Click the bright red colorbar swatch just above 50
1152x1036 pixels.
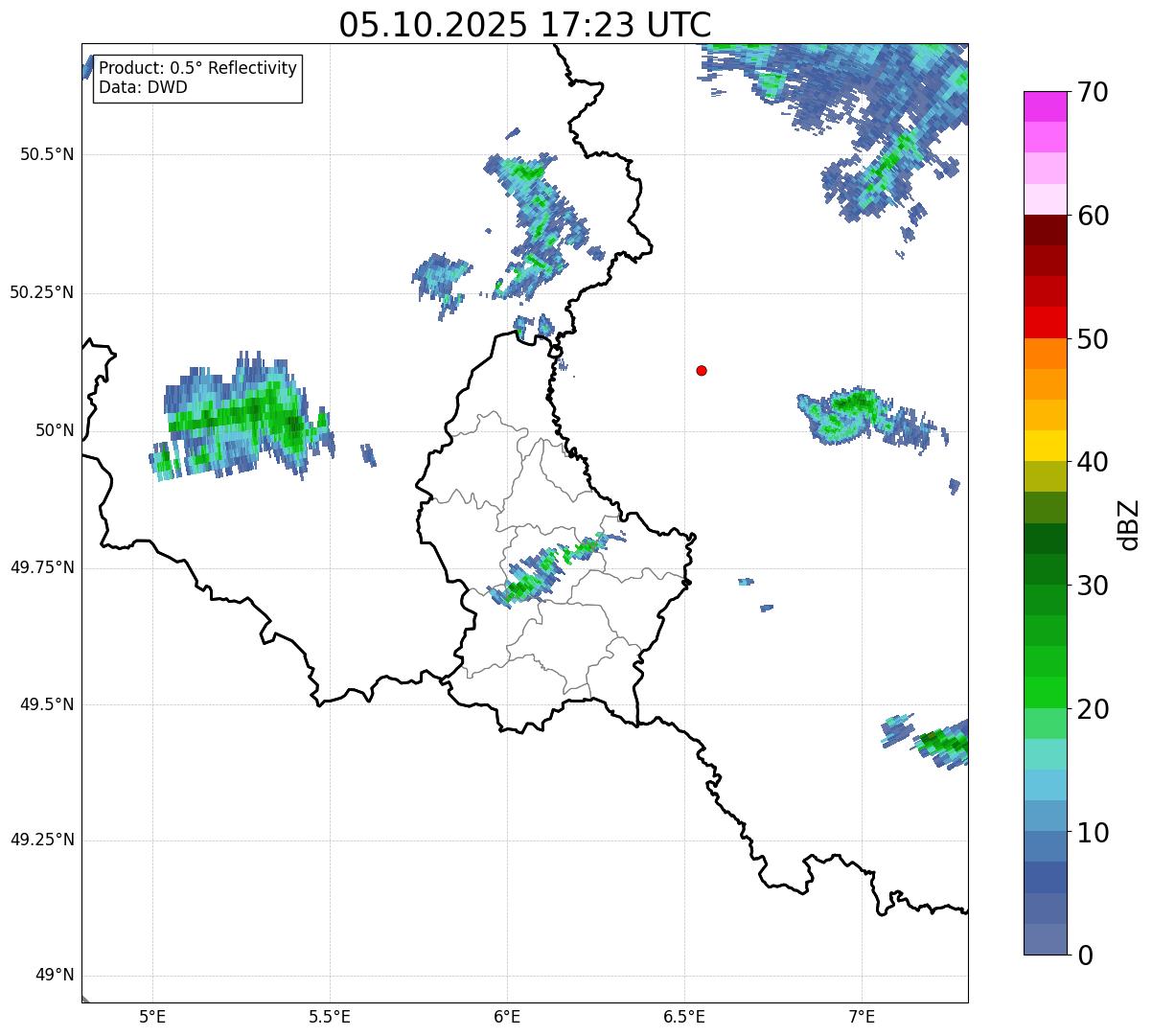[x=1045, y=323]
